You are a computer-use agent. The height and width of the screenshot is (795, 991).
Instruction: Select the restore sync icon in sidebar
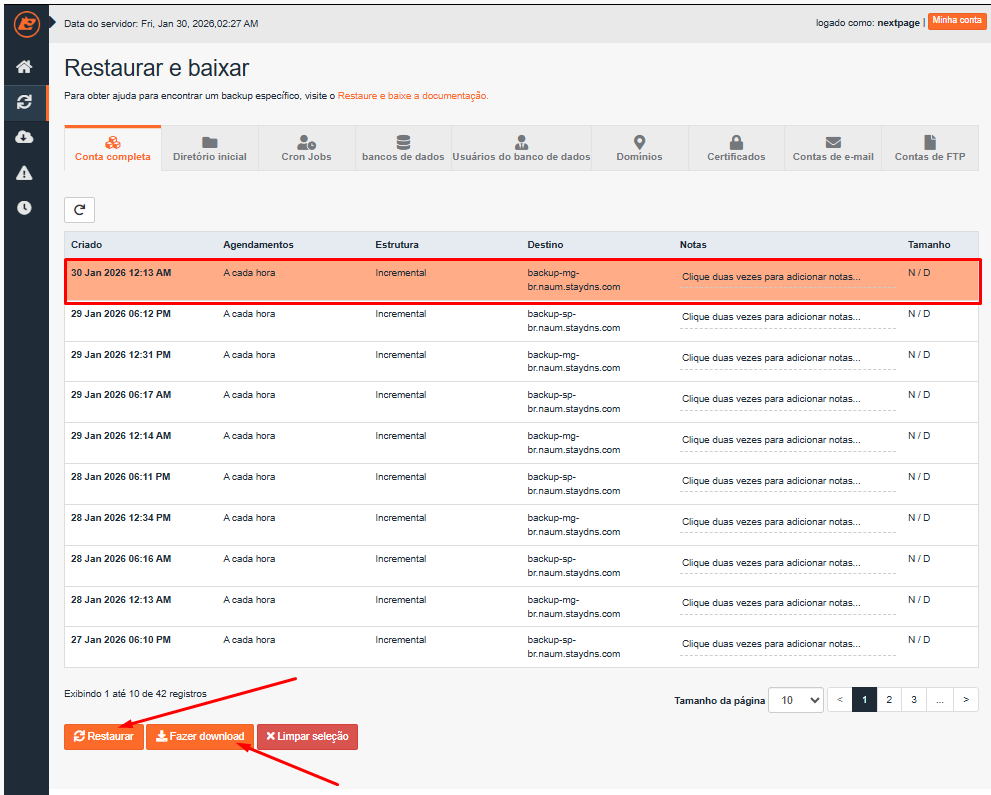coord(25,102)
